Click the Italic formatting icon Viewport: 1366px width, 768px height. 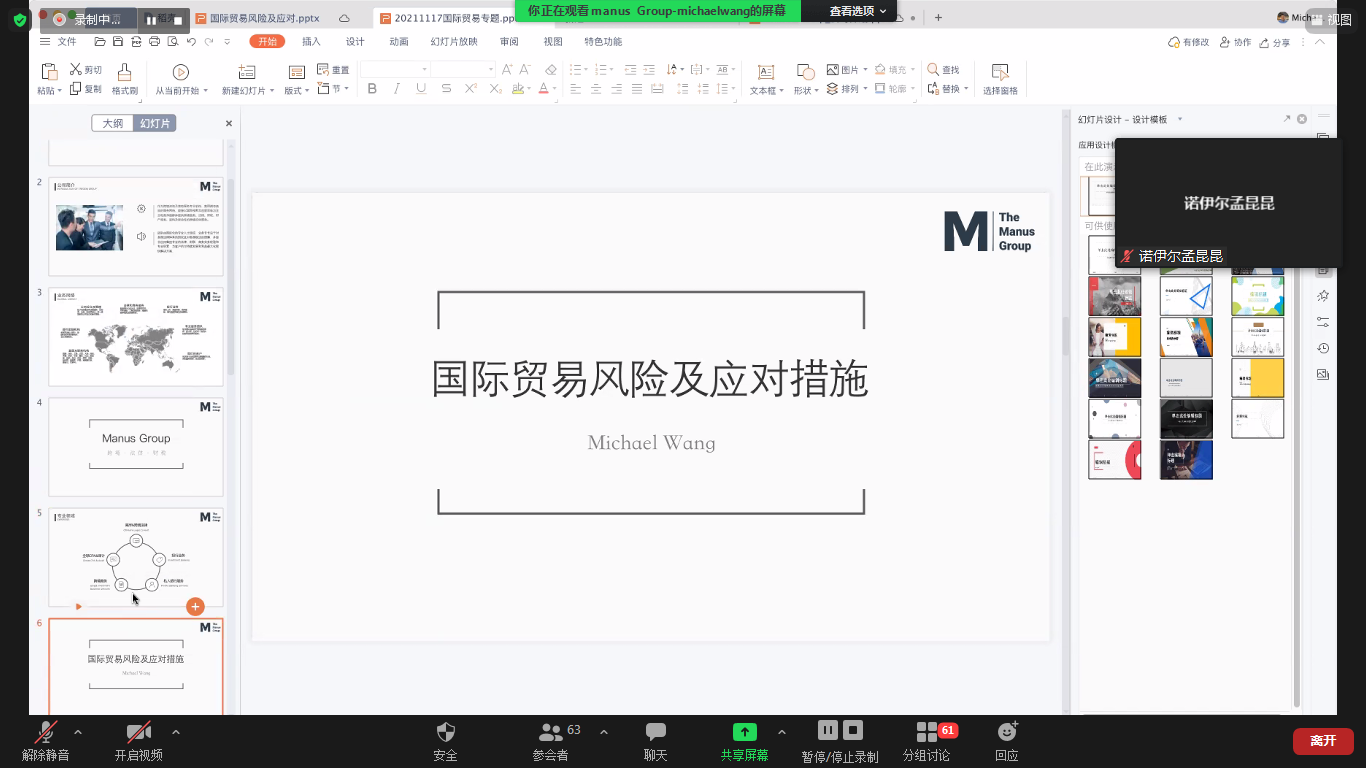(x=397, y=89)
